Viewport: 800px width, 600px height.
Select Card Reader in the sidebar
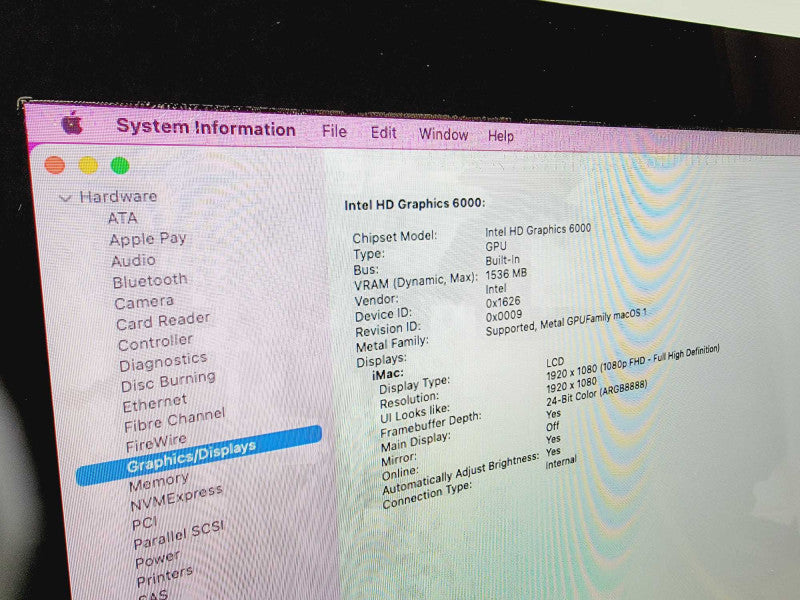pos(163,321)
